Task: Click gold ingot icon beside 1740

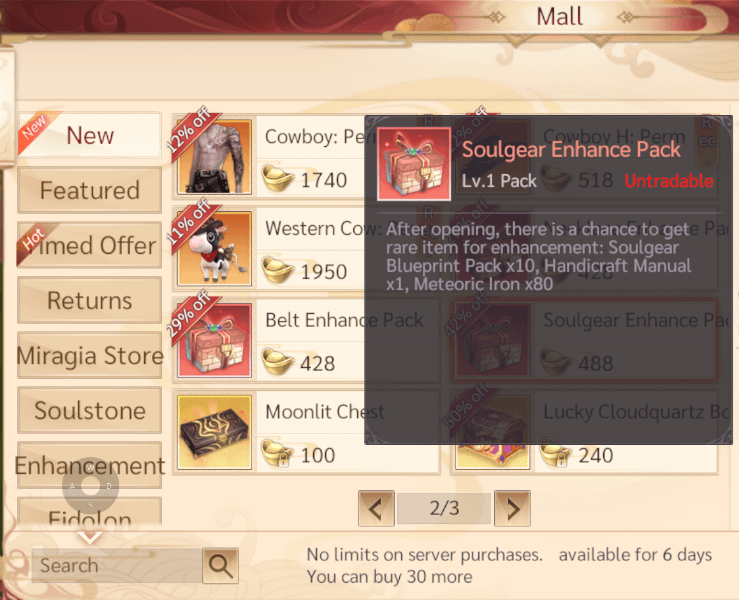Action: coord(278,178)
